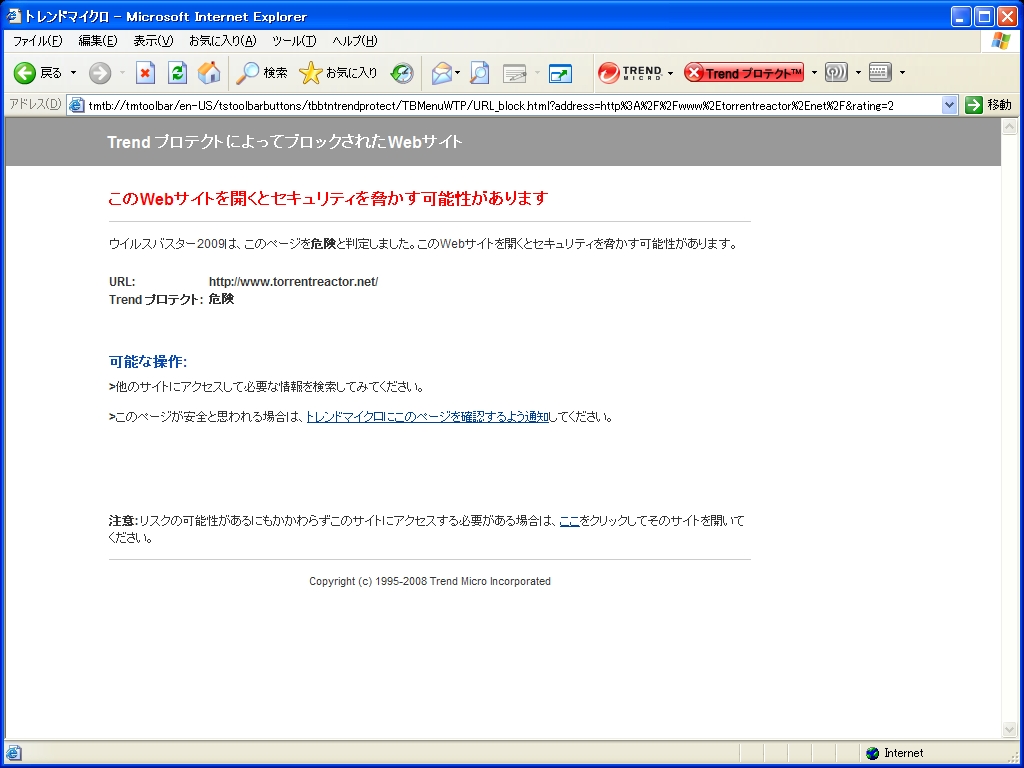Click the 移動 (Go) button
The width and height of the screenshot is (1024, 768).
[988, 105]
